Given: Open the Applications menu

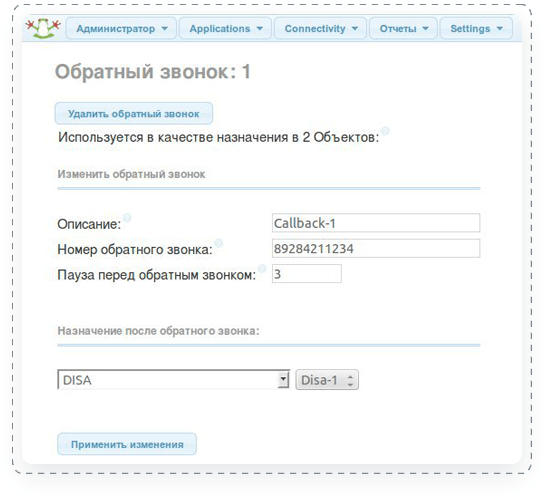Looking at the screenshot, I should click(x=225, y=29).
